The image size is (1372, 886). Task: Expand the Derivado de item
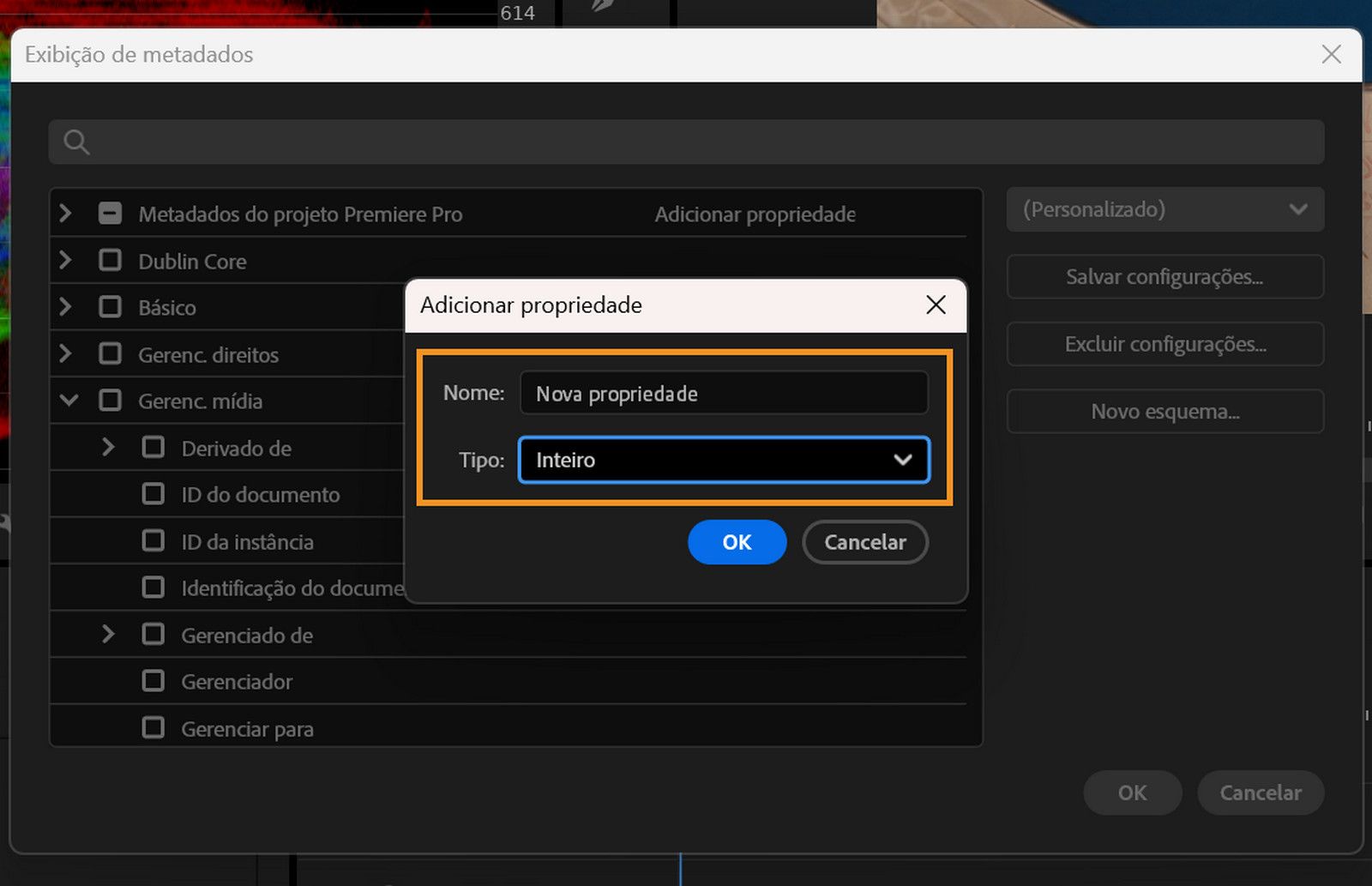click(x=108, y=447)
